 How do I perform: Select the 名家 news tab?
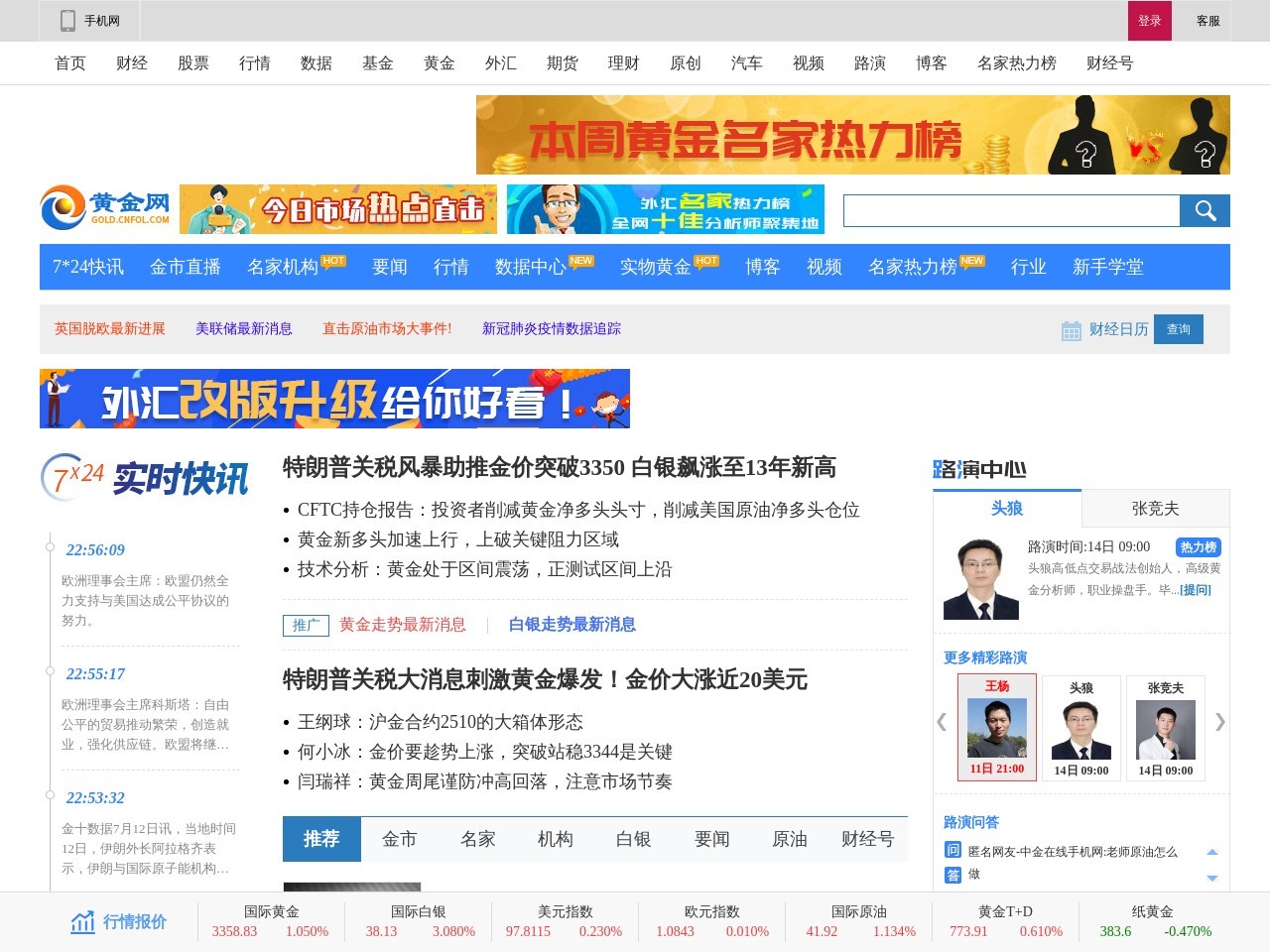point(478,839)
